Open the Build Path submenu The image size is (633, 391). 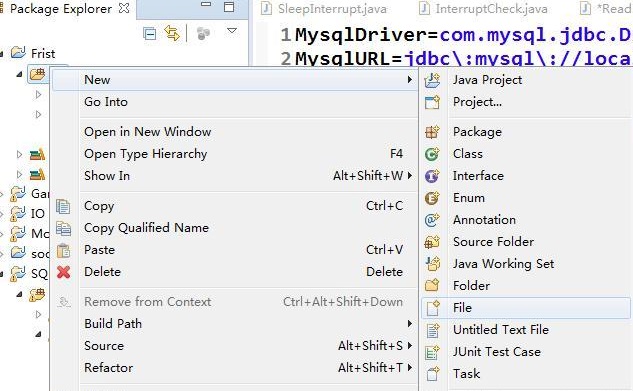tap(235, 324)
